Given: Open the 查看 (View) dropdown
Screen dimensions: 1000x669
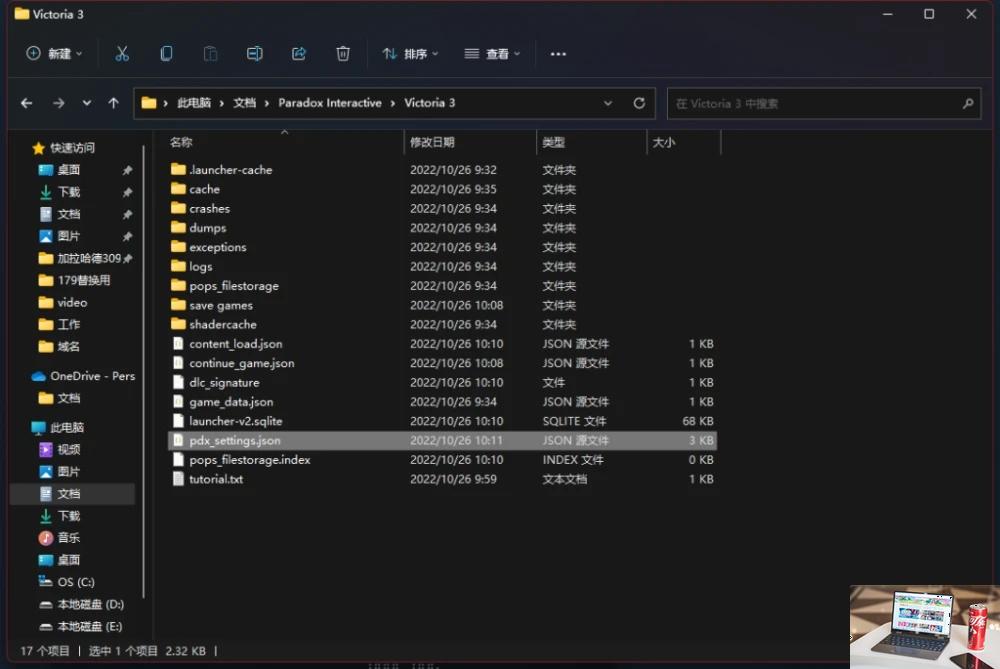Looking at the screenshot, I should pos(492,54).
